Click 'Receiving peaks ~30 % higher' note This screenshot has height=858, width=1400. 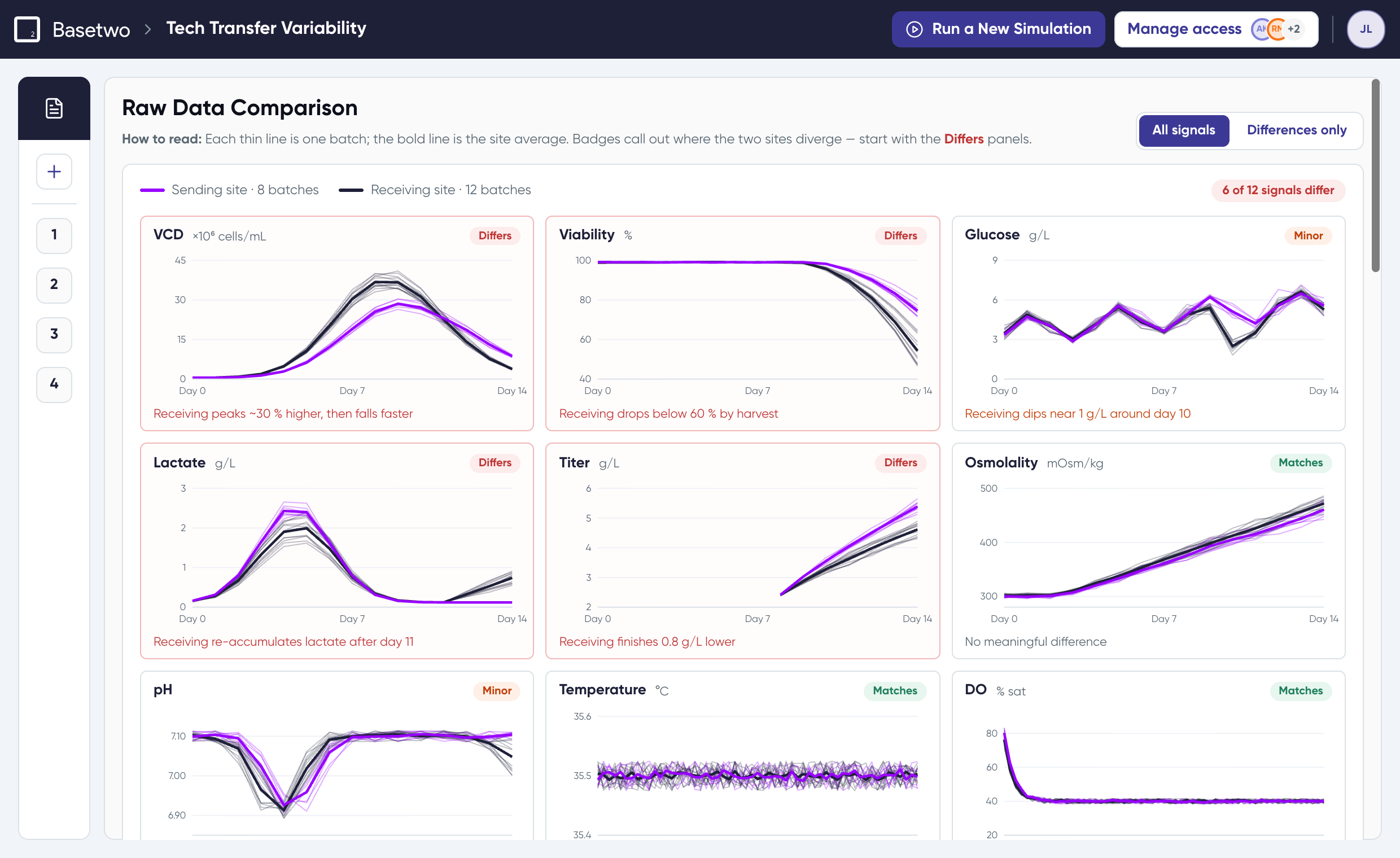(x=283, y=414)
